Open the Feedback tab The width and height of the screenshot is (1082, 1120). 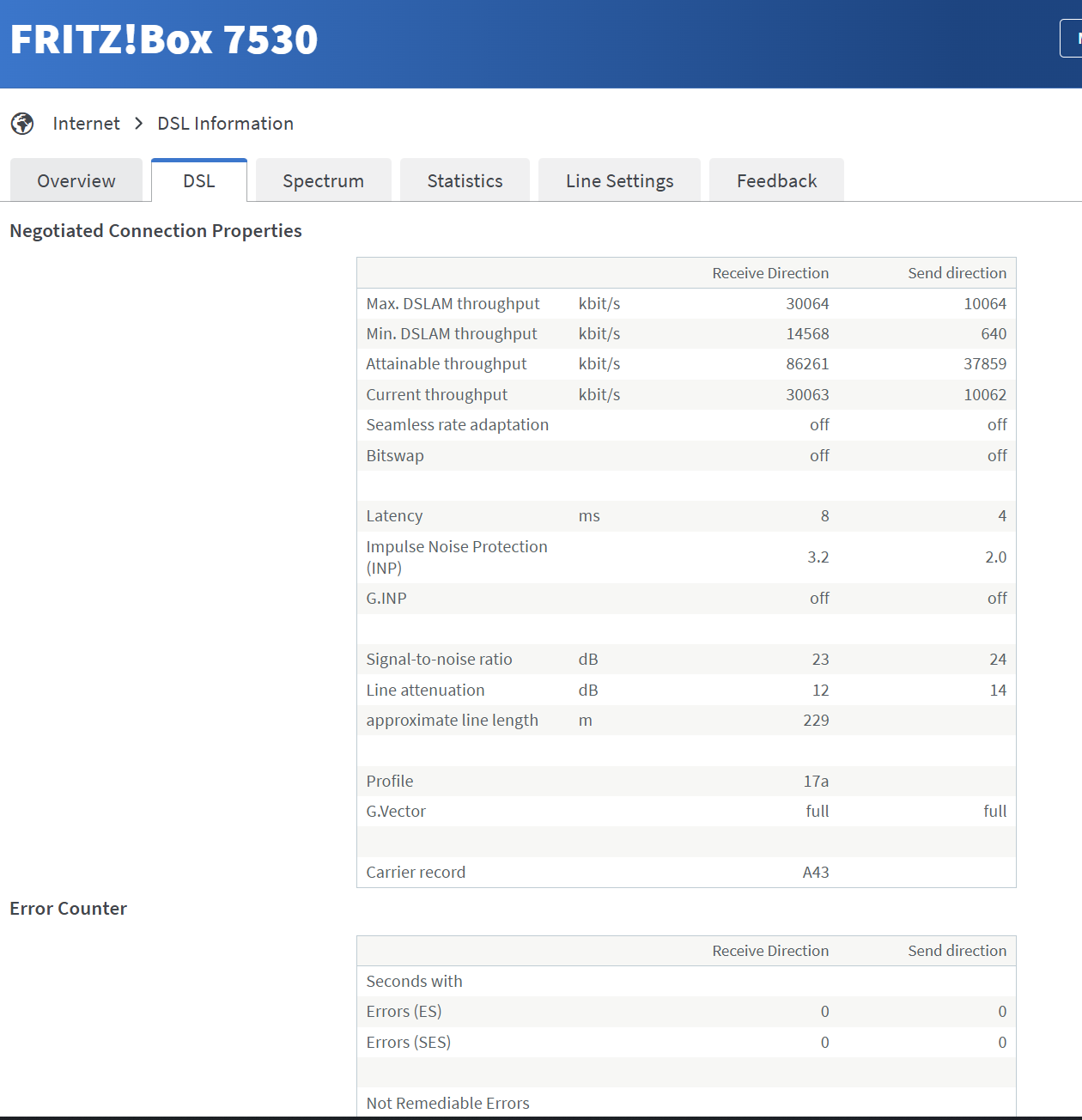(x=776, y=180)
